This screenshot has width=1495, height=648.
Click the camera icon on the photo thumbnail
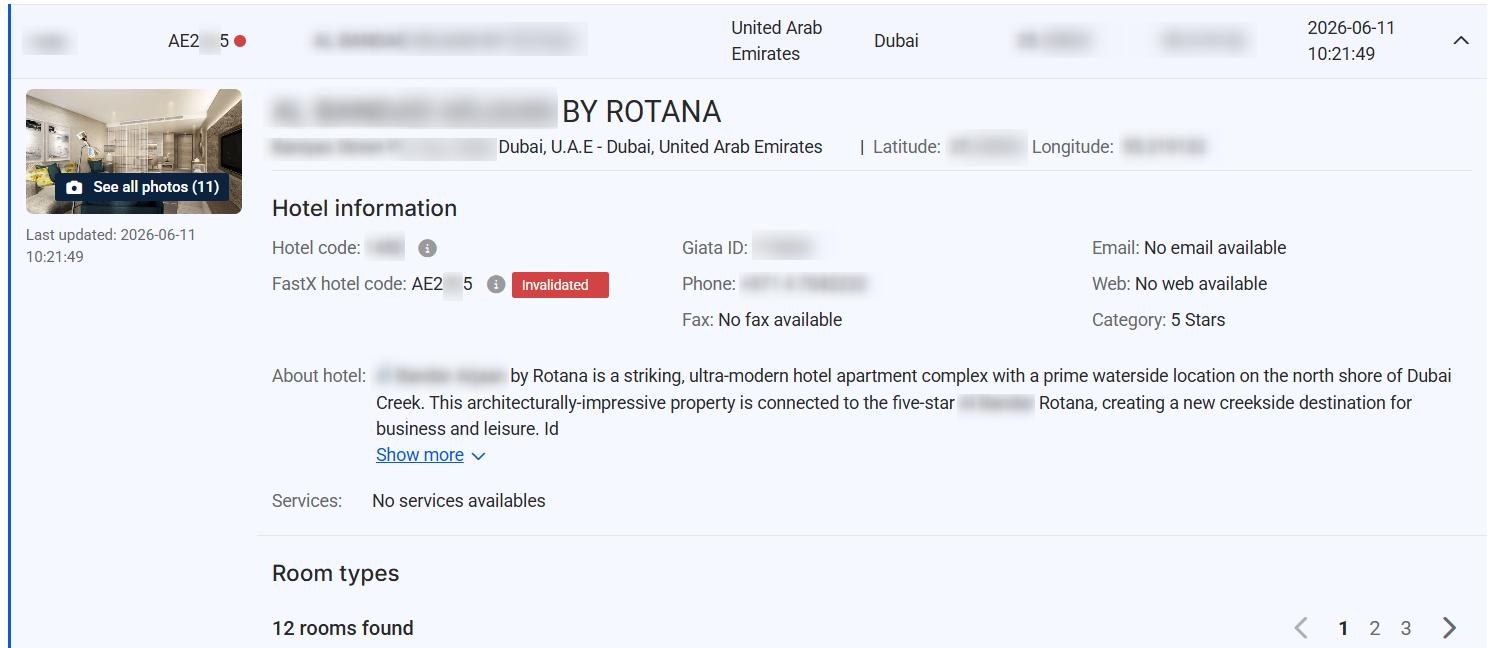[74, 188]
